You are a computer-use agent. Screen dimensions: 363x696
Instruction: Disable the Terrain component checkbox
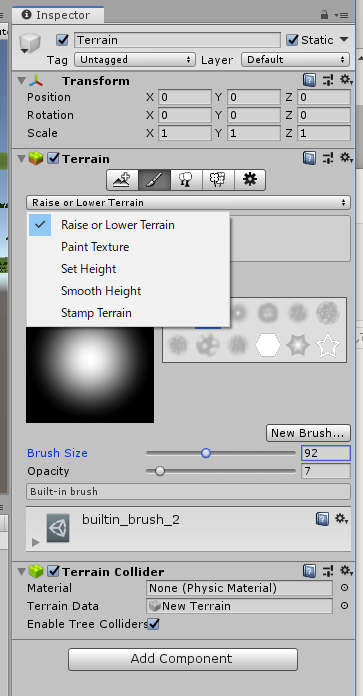coord(54,158)
